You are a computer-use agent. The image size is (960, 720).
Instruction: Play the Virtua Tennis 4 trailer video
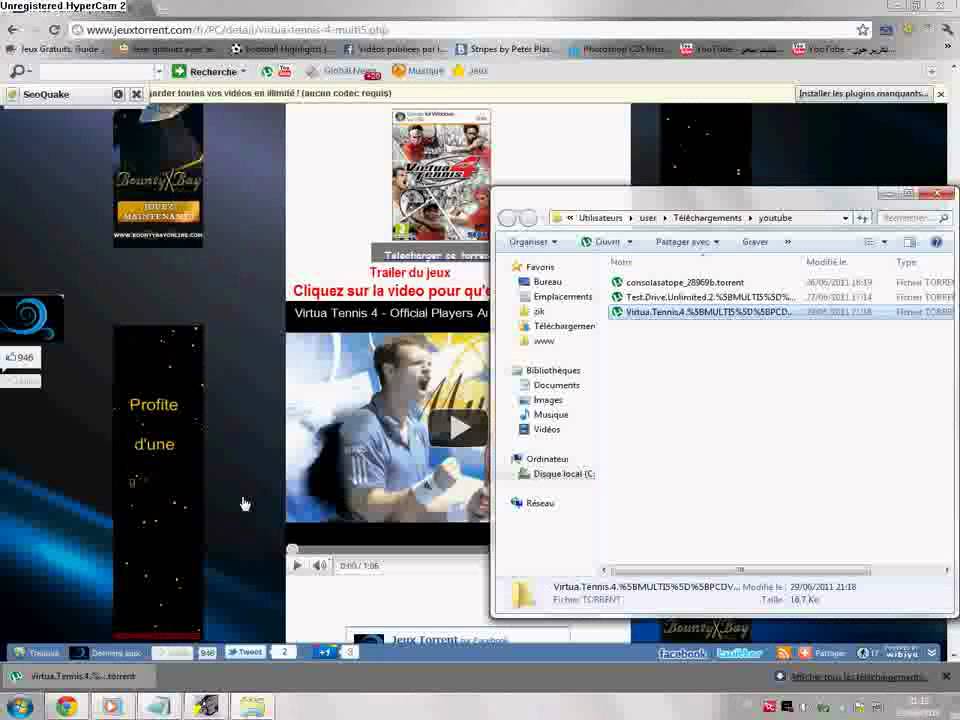coord(458,427)
